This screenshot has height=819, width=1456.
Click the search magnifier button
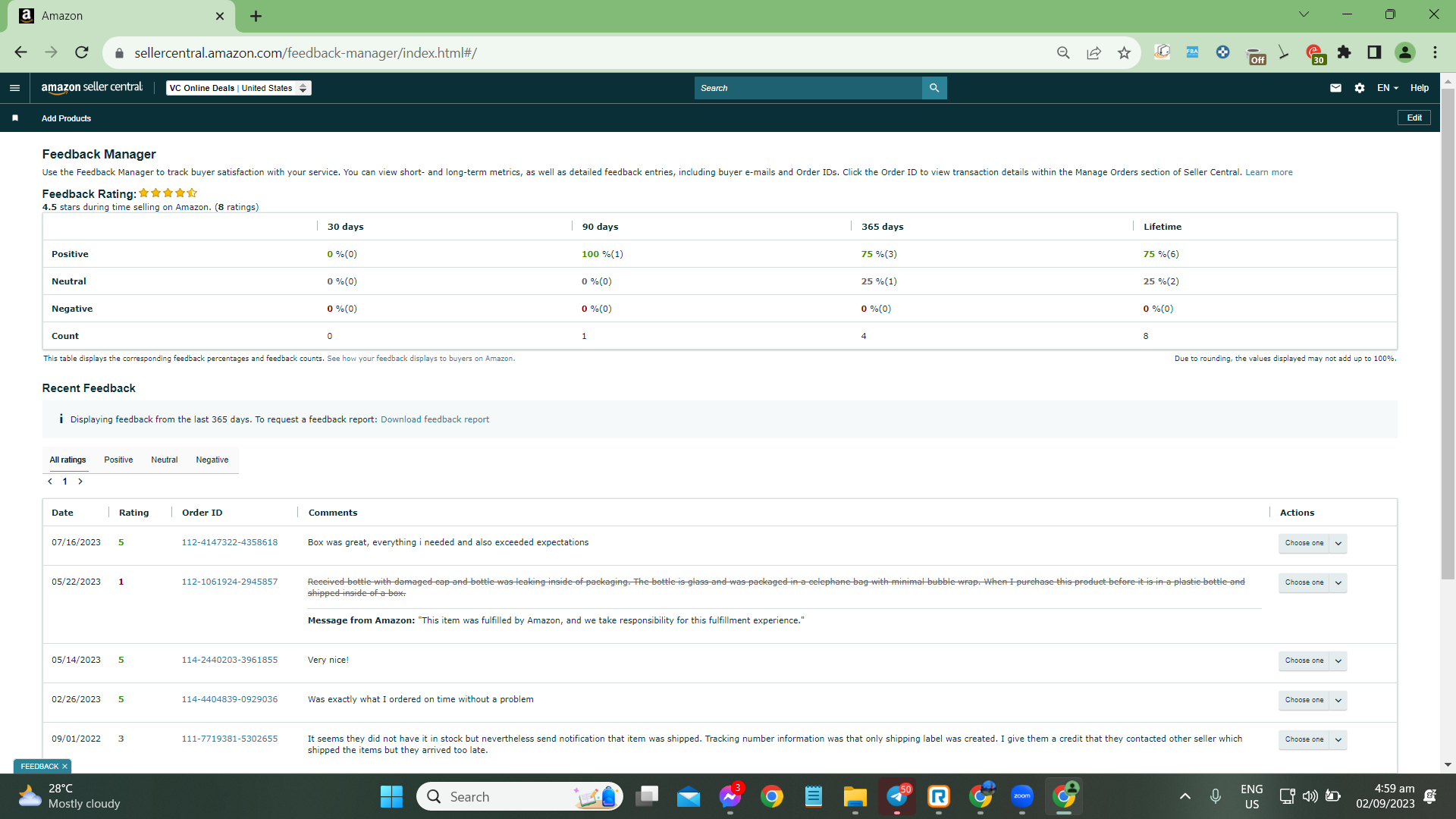click(934, 88)
